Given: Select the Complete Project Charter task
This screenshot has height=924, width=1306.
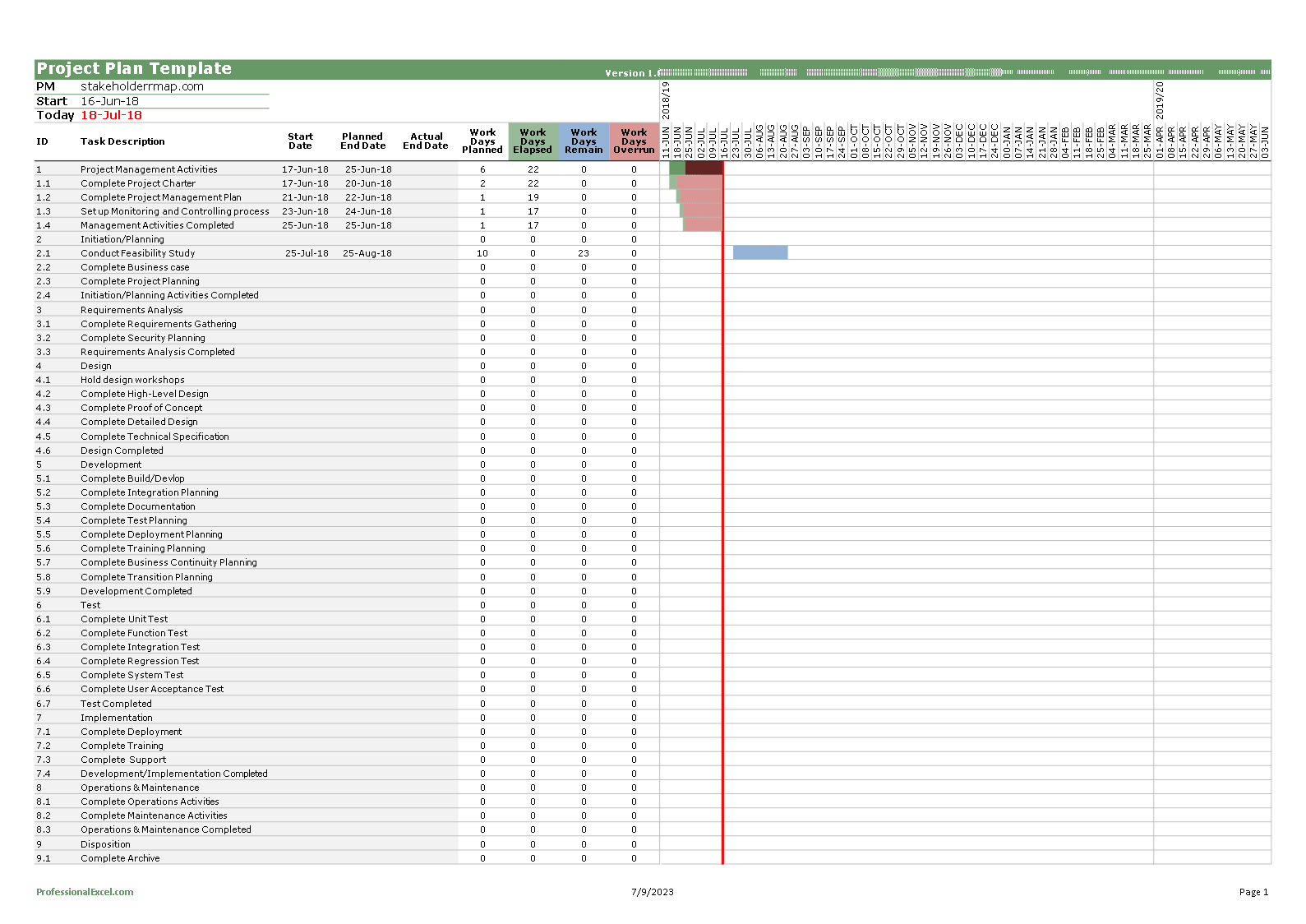Looking at the screenshot, I should tap(138, 183).
